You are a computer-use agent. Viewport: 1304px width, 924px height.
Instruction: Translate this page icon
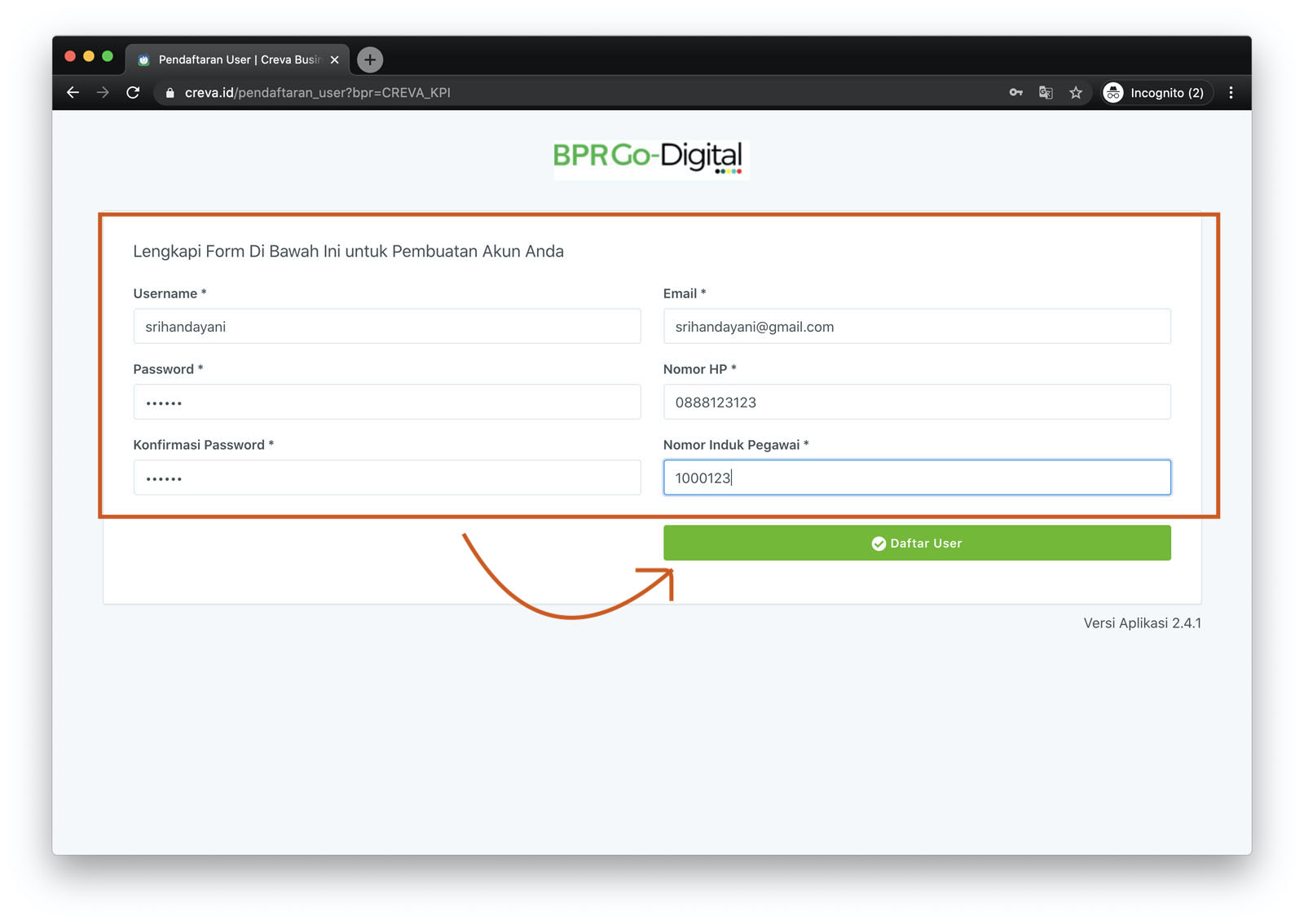(x=1046, y=93)
